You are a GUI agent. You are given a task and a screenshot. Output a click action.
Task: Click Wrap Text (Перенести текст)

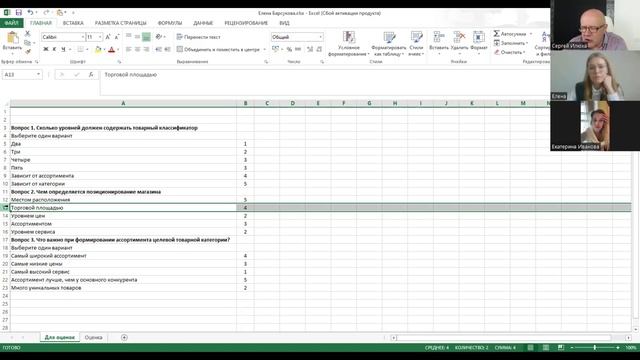point(199,37)
